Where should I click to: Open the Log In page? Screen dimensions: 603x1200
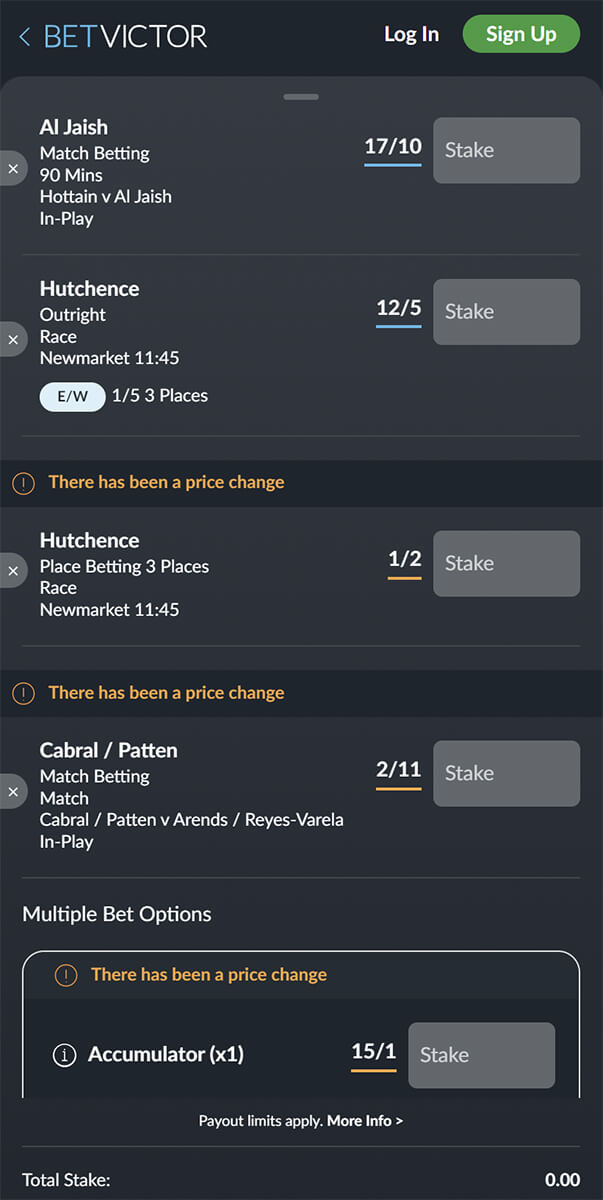pyautogui.click(x=411, y=34)
